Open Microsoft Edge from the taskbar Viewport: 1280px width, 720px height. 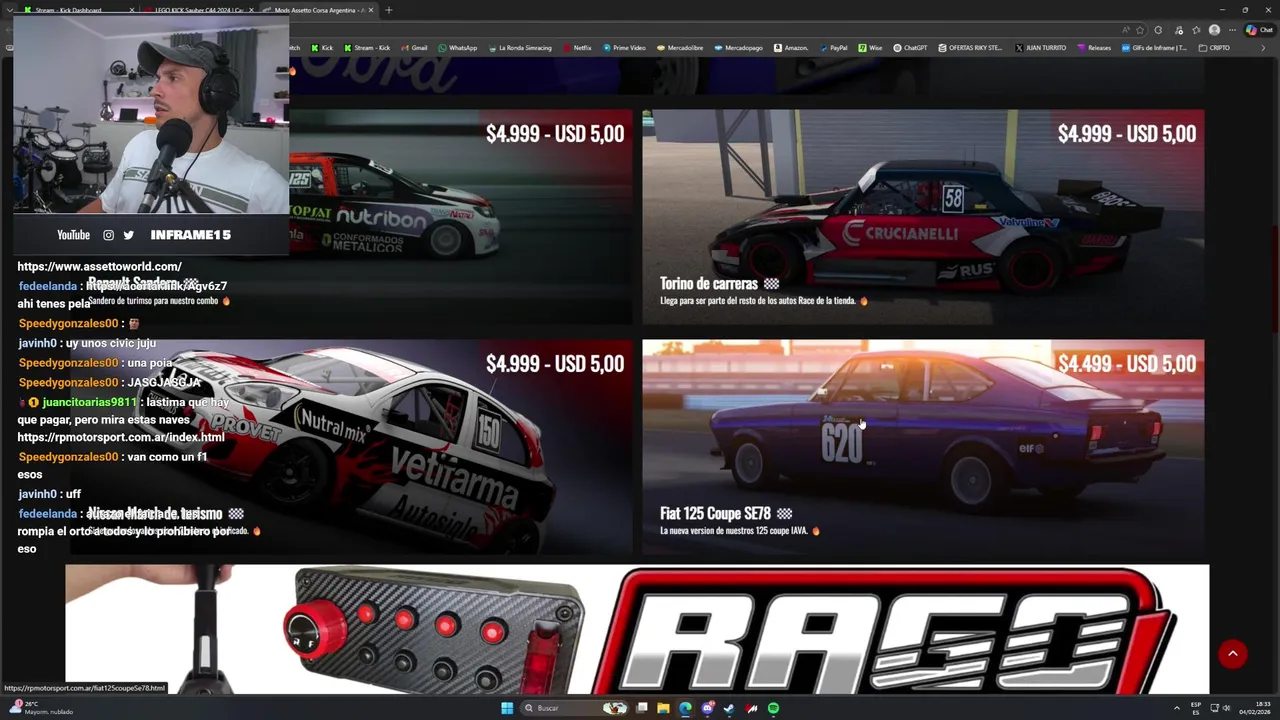pos(685,708)
